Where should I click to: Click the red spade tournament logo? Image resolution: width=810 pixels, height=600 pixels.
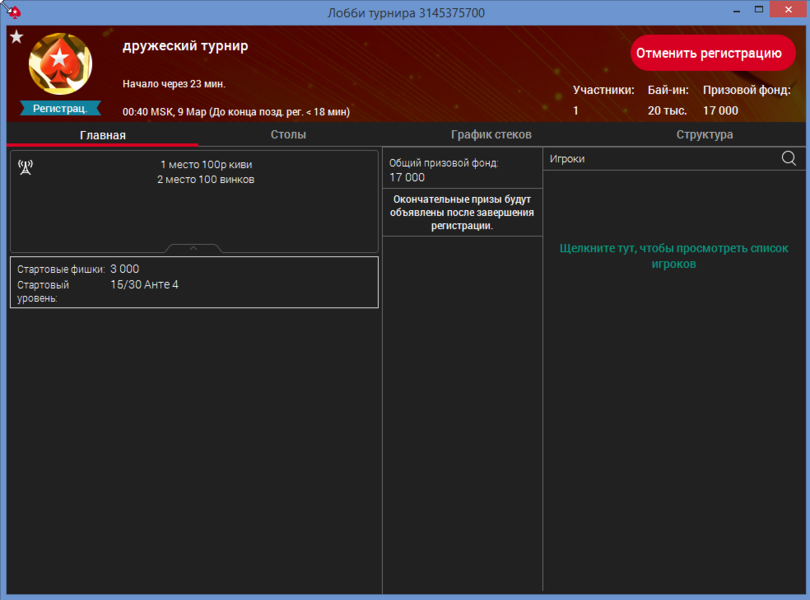(x=60, y=64)
